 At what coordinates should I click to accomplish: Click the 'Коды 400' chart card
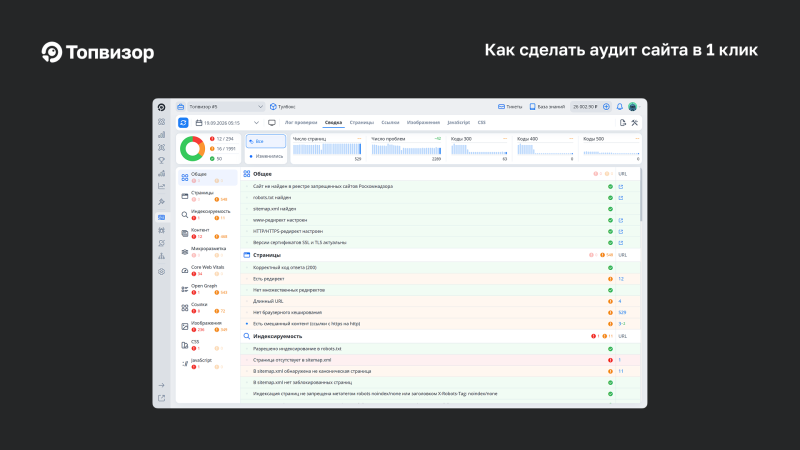545,149
